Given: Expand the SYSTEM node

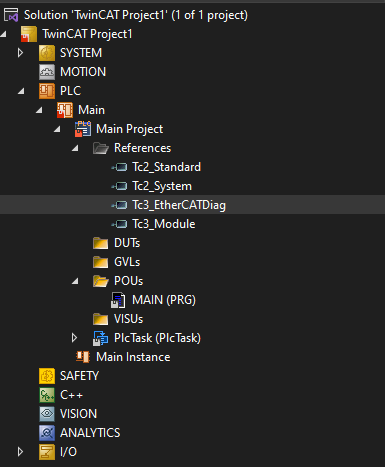Looking at the screenshot, I should [20, 53].
